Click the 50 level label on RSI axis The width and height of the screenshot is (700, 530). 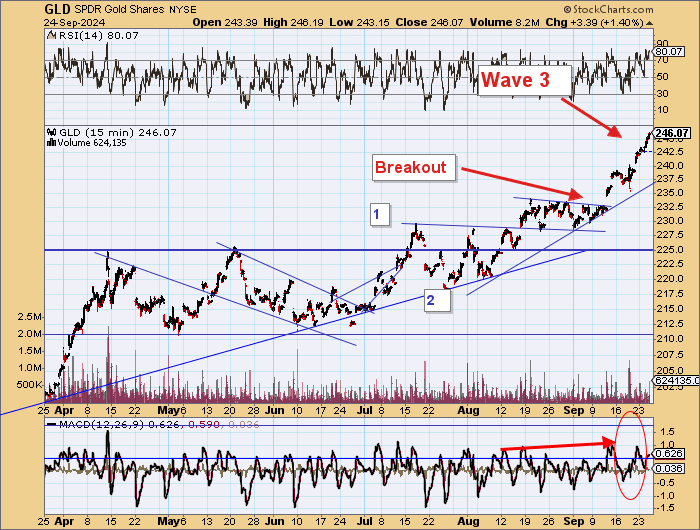pyautogui.click(x=662, y=77)
